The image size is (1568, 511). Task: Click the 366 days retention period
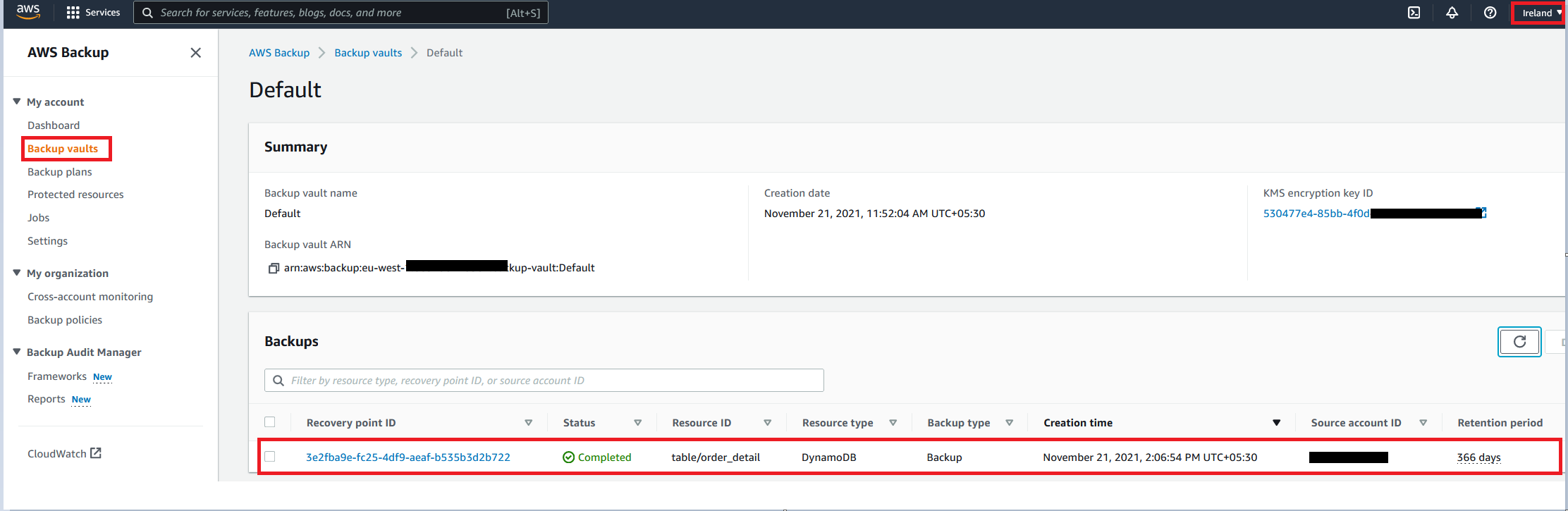pos(1479,457)
